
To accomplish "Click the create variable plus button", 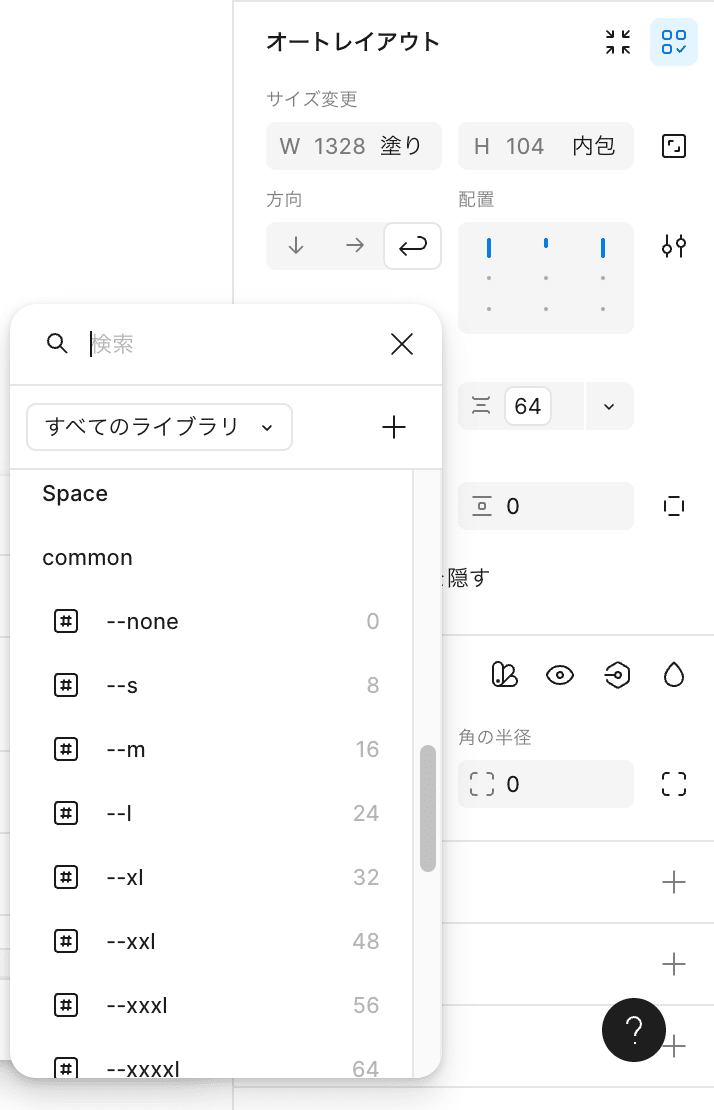I will 394,427.
